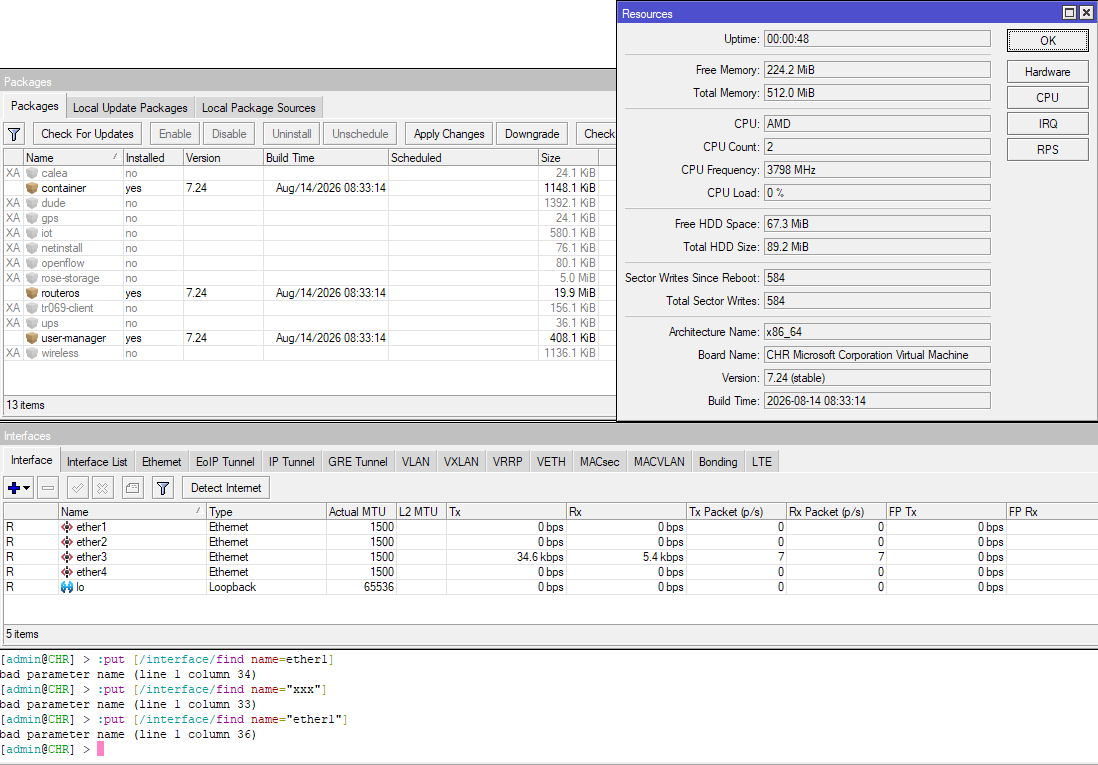1098x765 pixels.
Task: Click the Board Name value field
Action: tap(877, 355)
